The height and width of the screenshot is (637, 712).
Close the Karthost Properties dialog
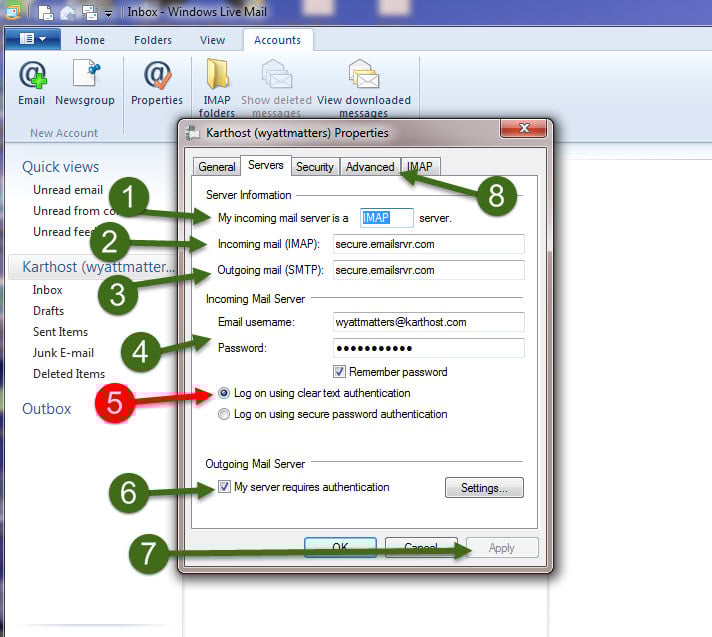click(524, 128)
